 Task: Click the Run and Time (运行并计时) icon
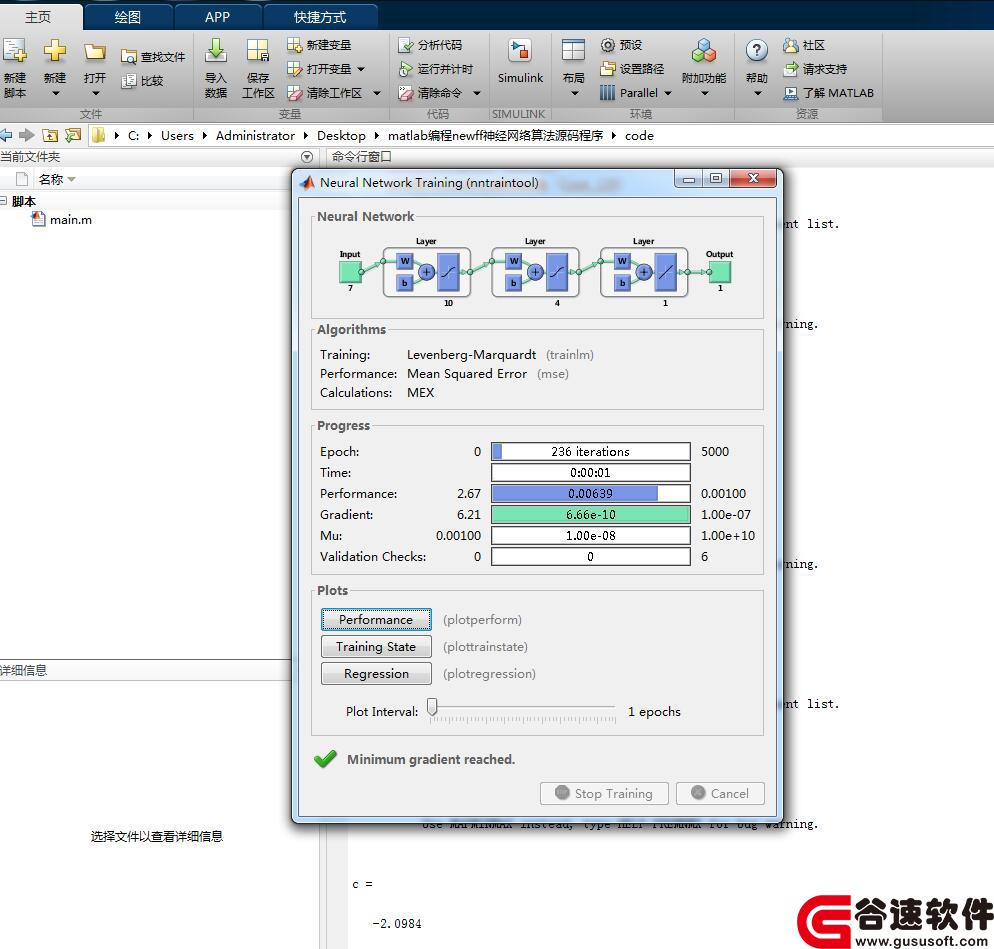pyautogui.click(x=406, y=68)
